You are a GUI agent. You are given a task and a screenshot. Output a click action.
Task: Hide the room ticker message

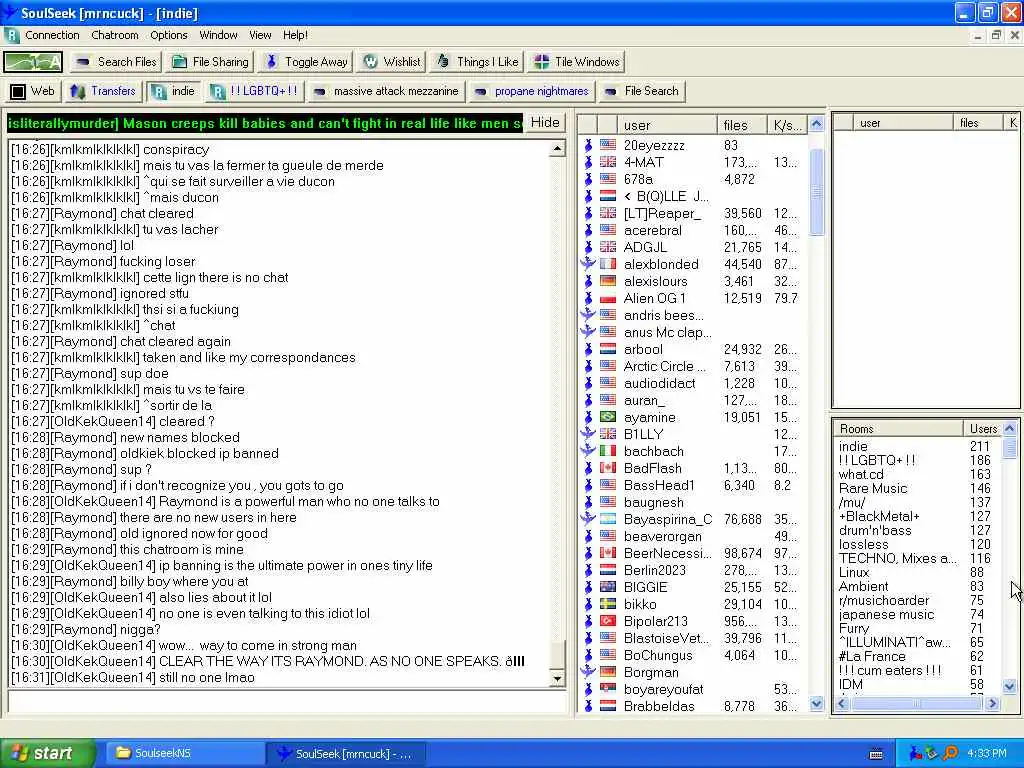(545, 123)
